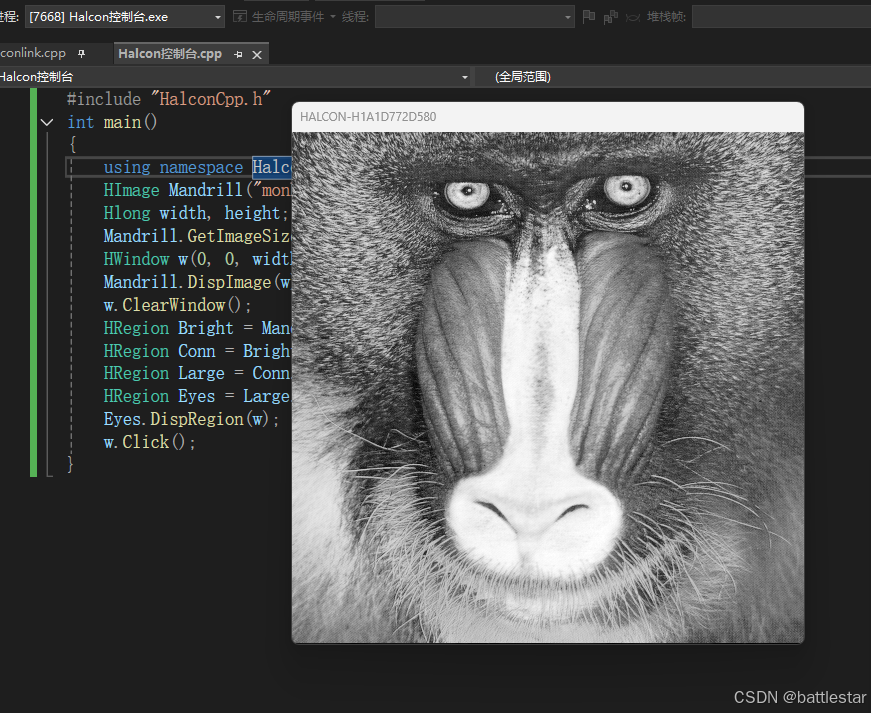Click the 'w.Click();' code line
871x713 pixels.
click(149, 442)
